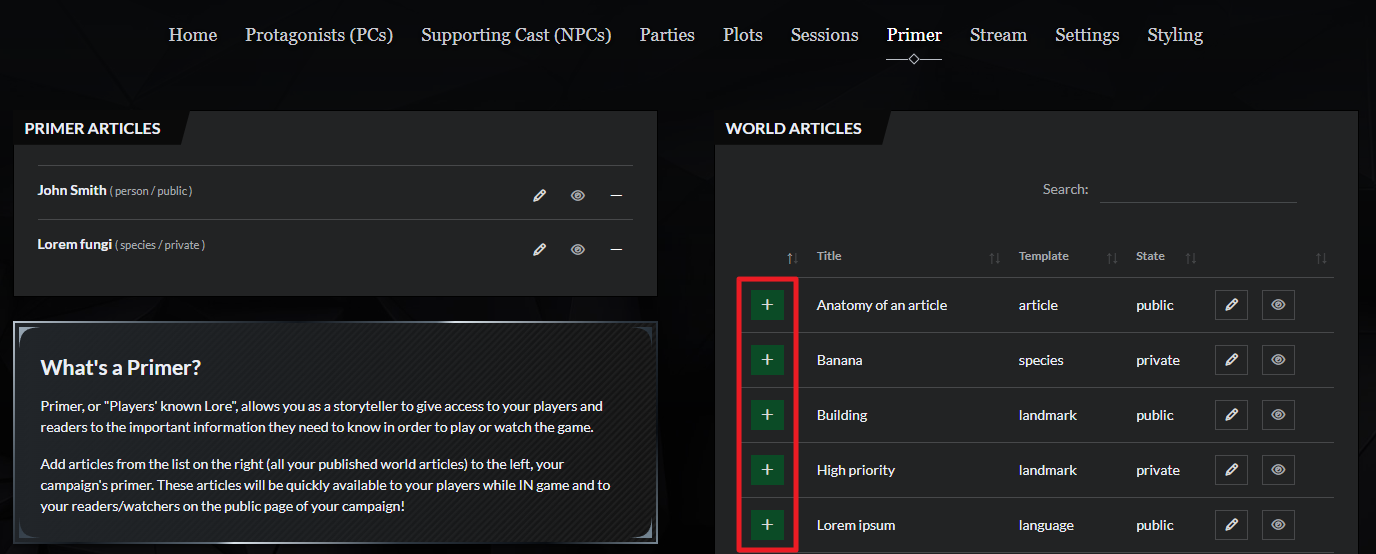Edit John Smith primer article
This screenshot has width=1376, height=554.
click(540, 195)
